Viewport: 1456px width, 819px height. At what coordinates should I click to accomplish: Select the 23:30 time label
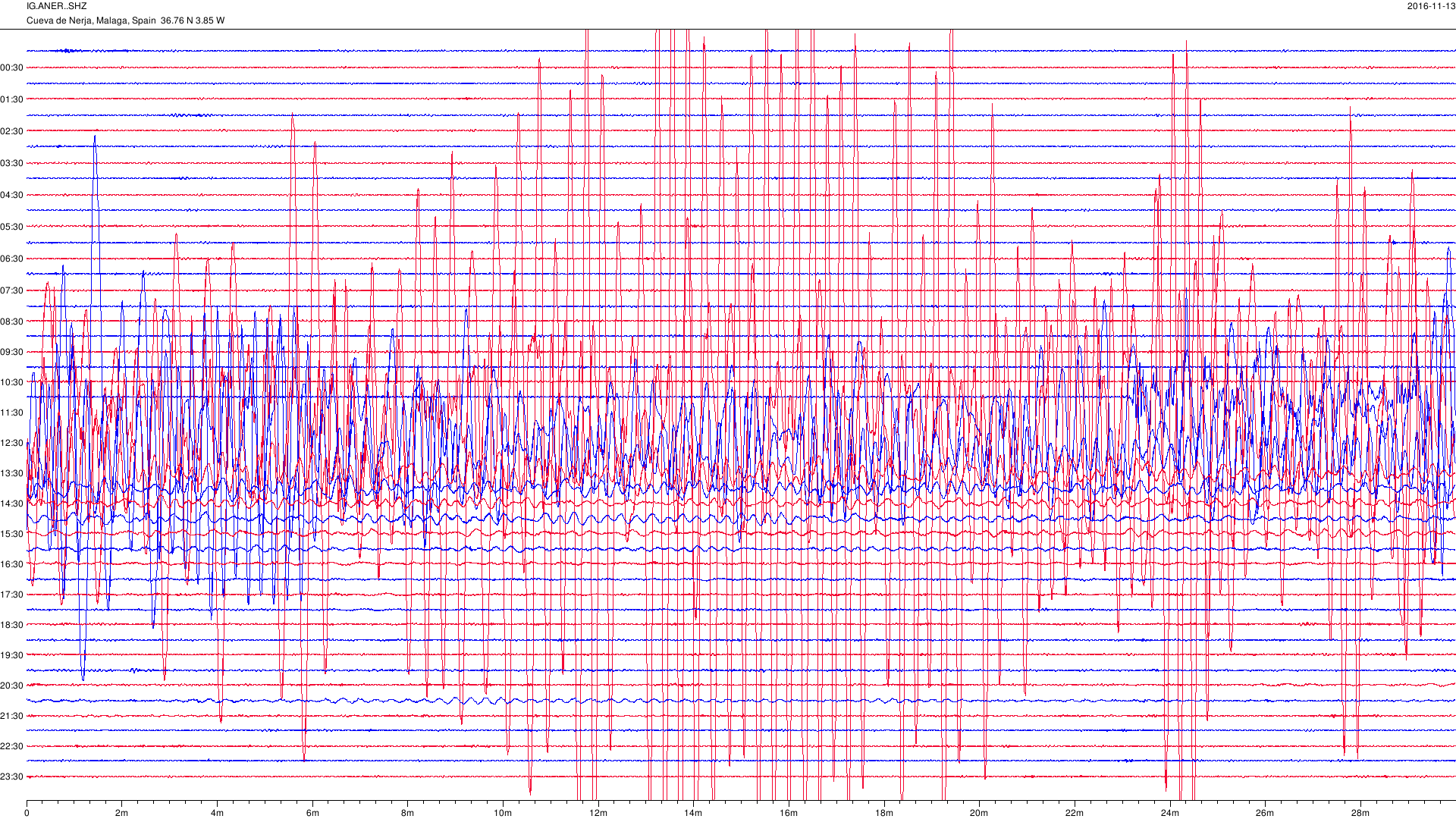[x=12, y=777]
